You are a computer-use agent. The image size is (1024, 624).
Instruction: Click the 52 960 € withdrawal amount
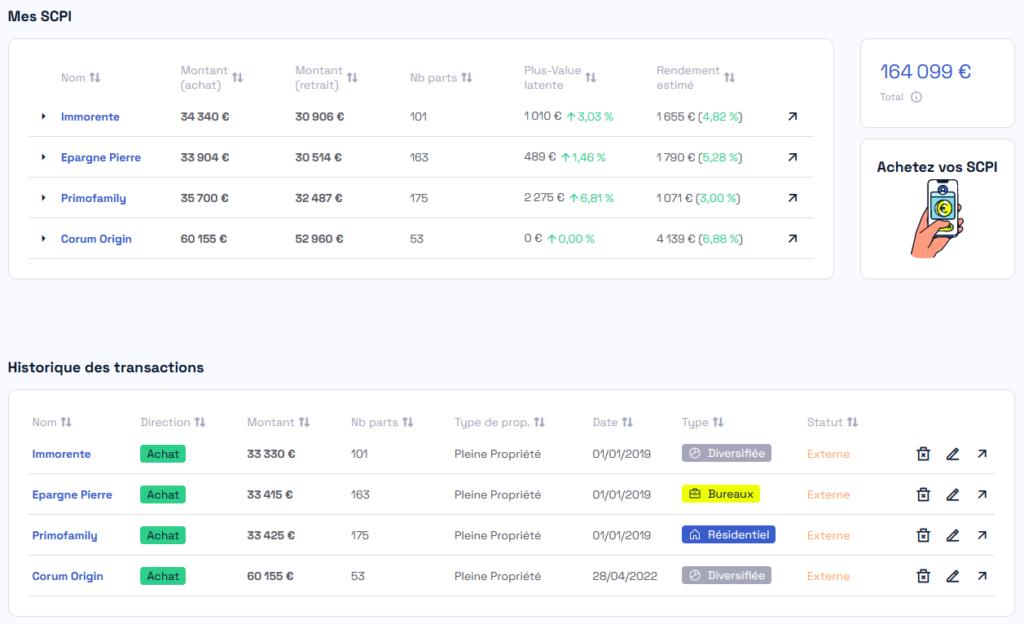coord(319,239)
